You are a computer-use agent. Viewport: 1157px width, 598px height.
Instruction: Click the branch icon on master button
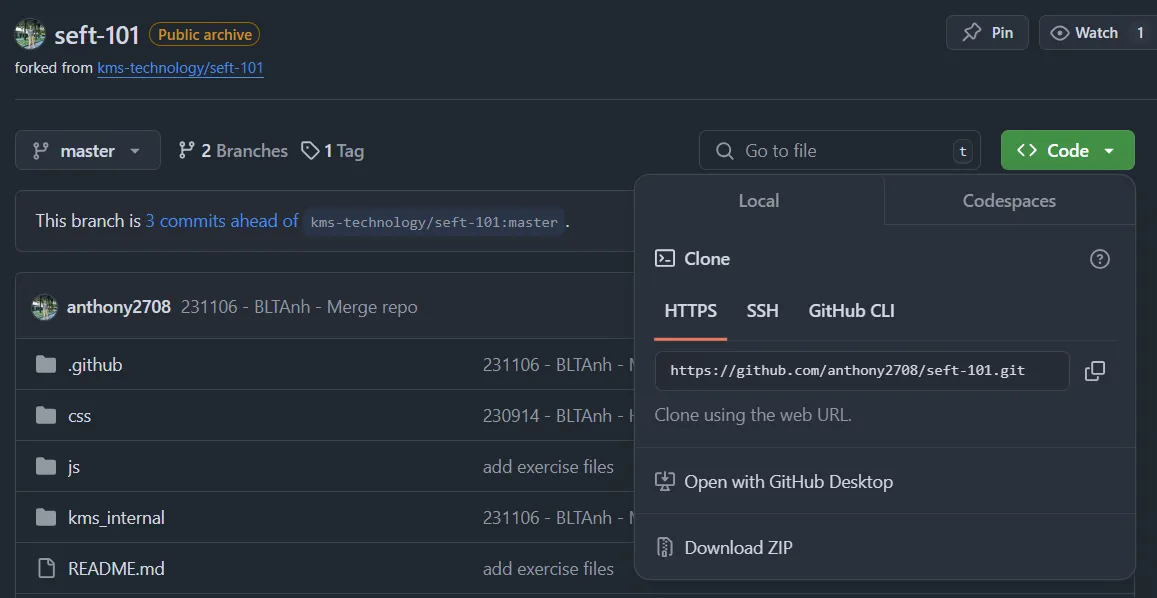point(41,151)
